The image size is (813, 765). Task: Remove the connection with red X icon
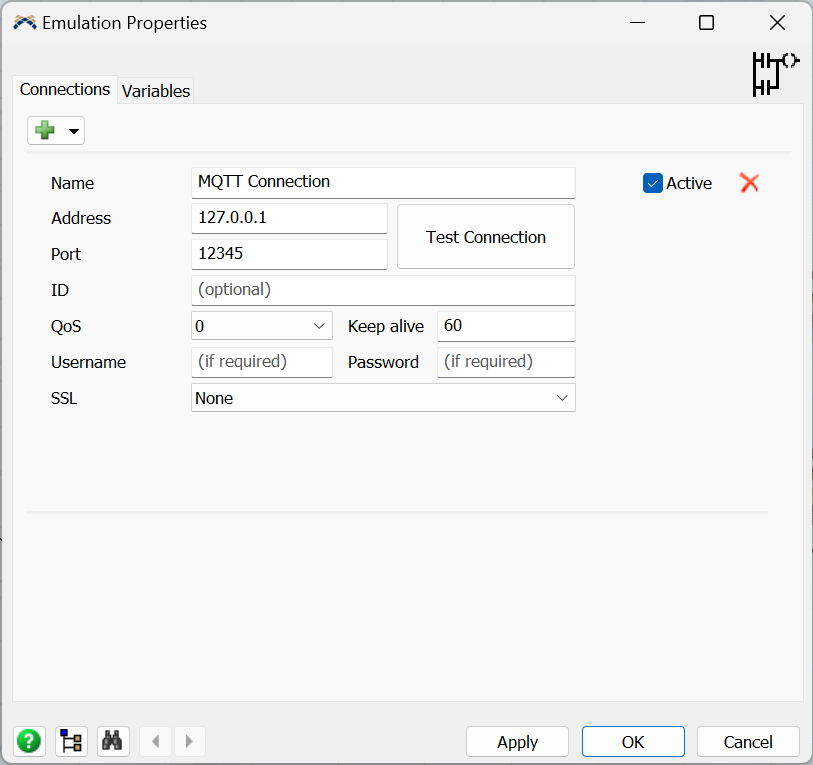click(x=749, y=182)
